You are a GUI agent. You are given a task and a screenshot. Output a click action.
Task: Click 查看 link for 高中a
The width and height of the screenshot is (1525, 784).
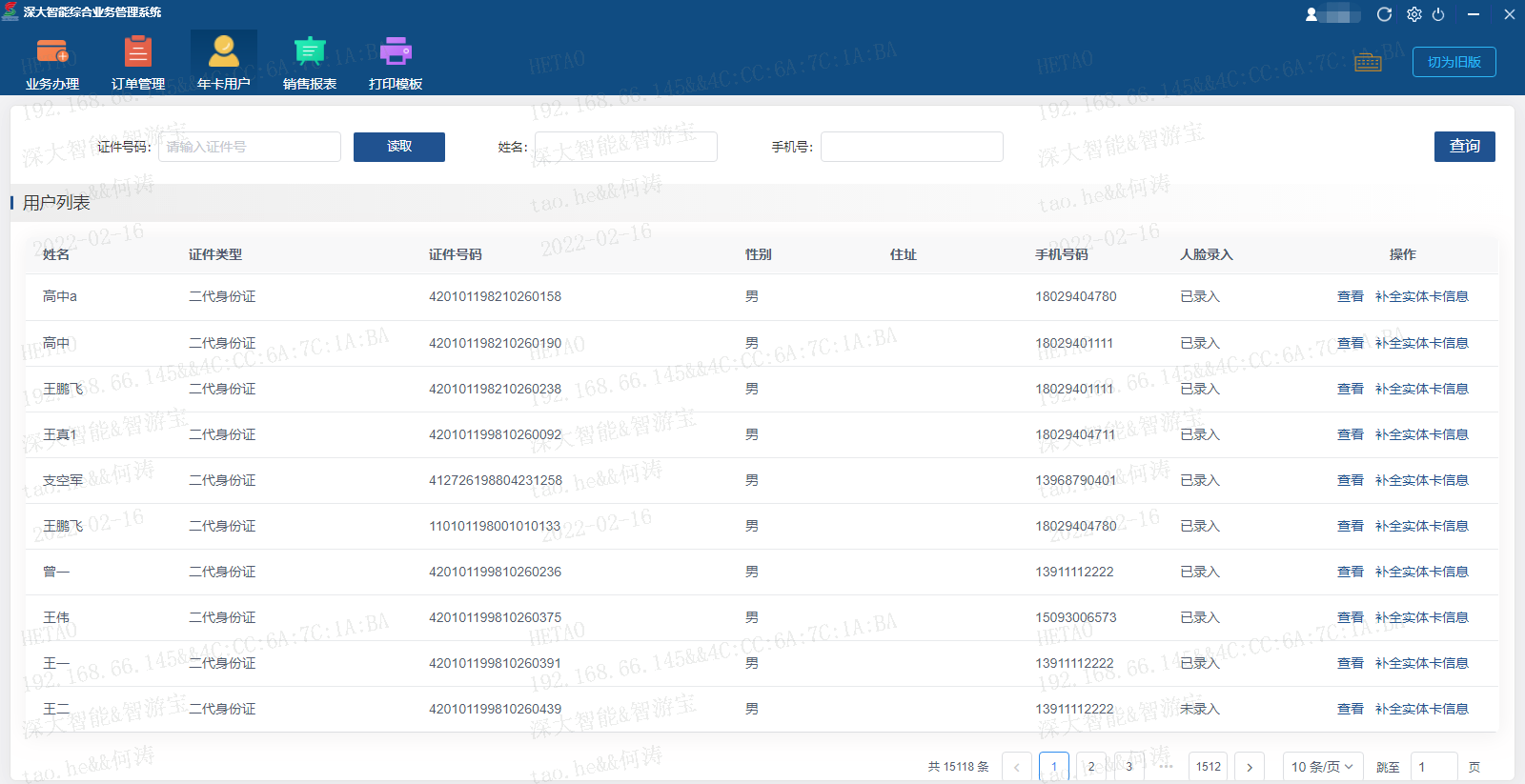tap(1350, 296)
